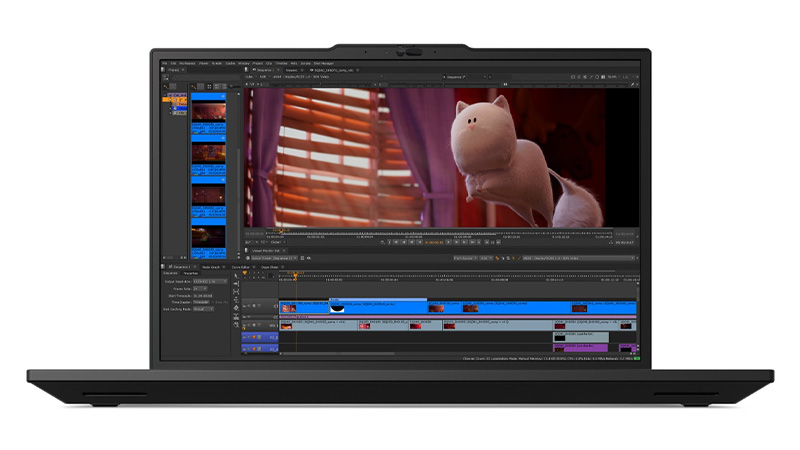The width and height of the screenshot is (800, 450).
Task: Select the second tool below the arrow
Action: 236,284
